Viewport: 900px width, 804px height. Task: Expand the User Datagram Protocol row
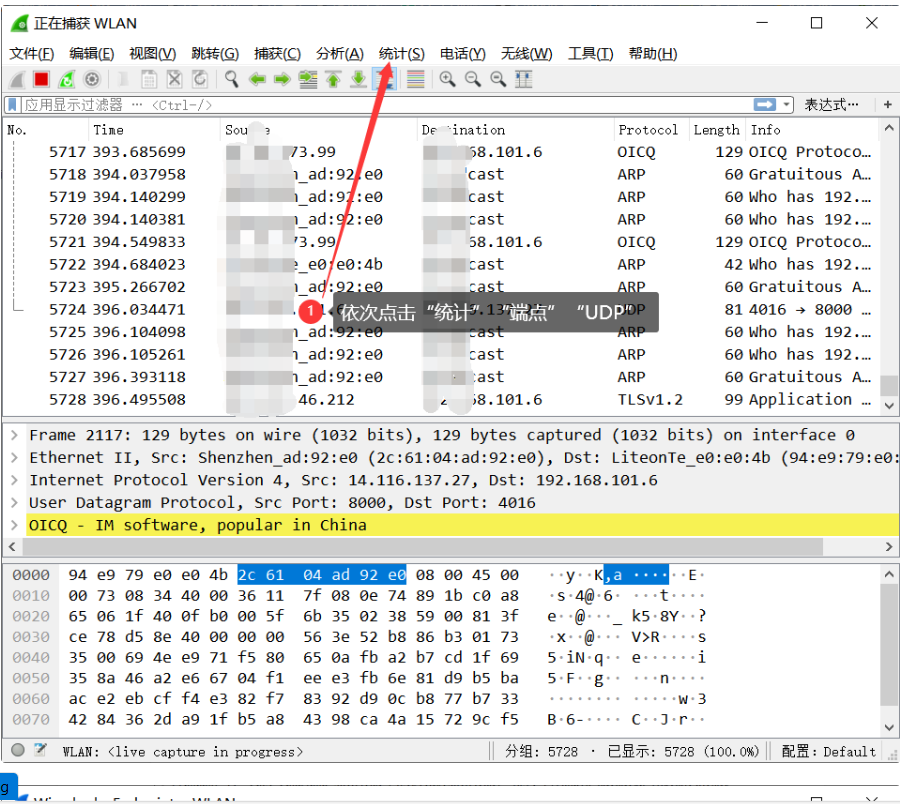pyautogui.click(x=14, y=503)
